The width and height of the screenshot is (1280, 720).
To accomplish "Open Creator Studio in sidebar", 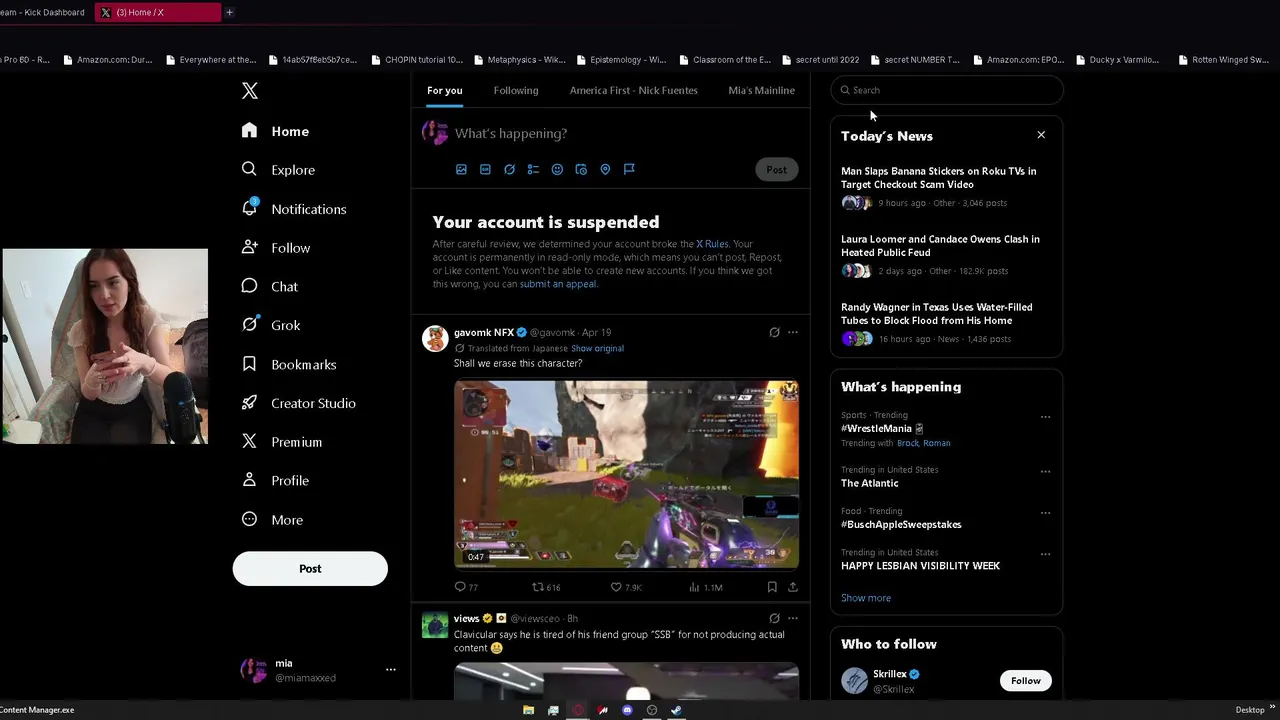I will coord(299,403).
